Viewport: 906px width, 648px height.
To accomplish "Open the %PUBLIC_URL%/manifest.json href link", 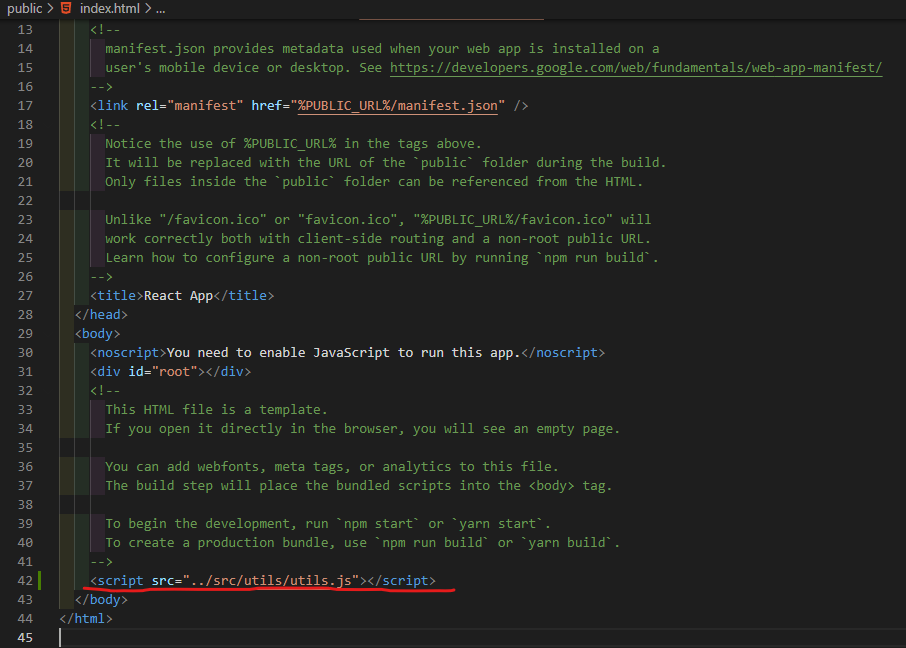I will pos(398,106).
